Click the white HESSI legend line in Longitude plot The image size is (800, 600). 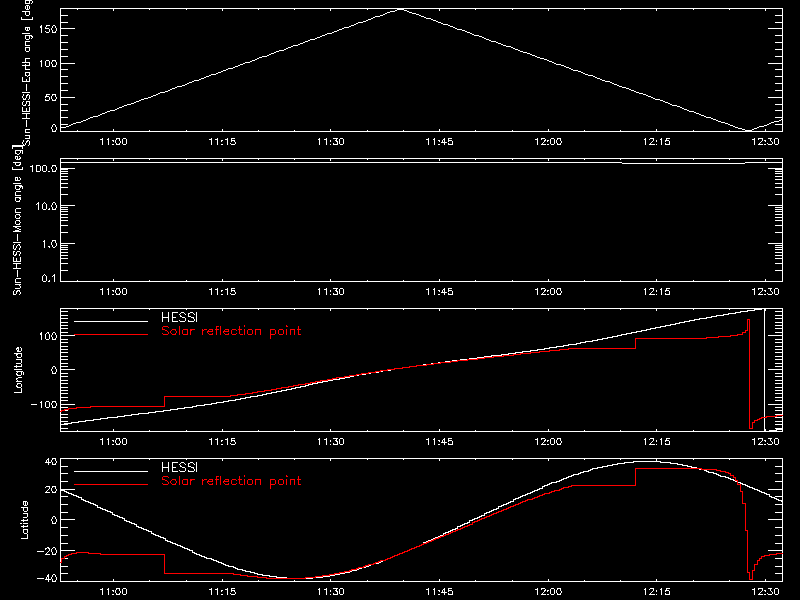click(x=111, y=321)
